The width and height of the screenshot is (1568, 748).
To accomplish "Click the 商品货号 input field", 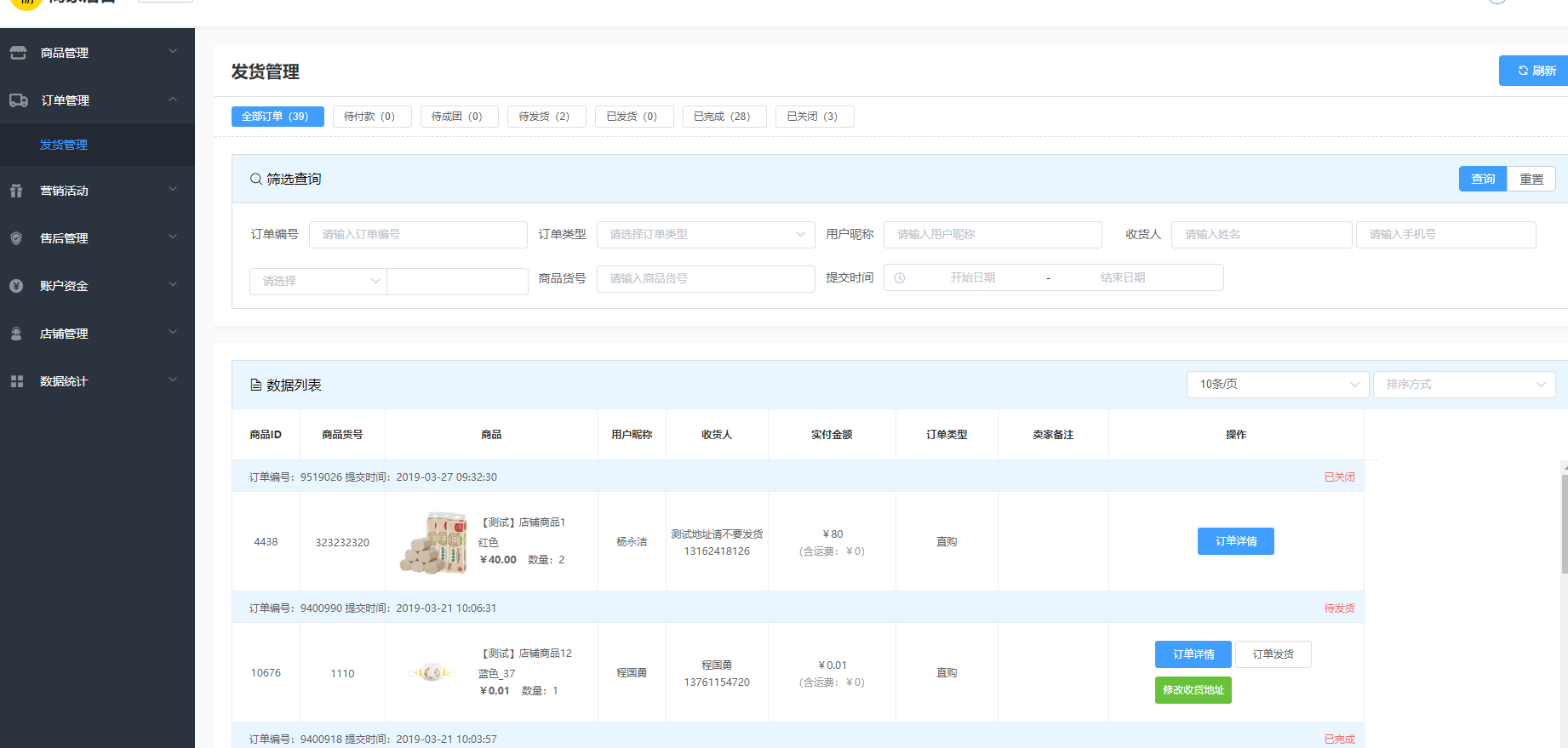I will point(706,278).
